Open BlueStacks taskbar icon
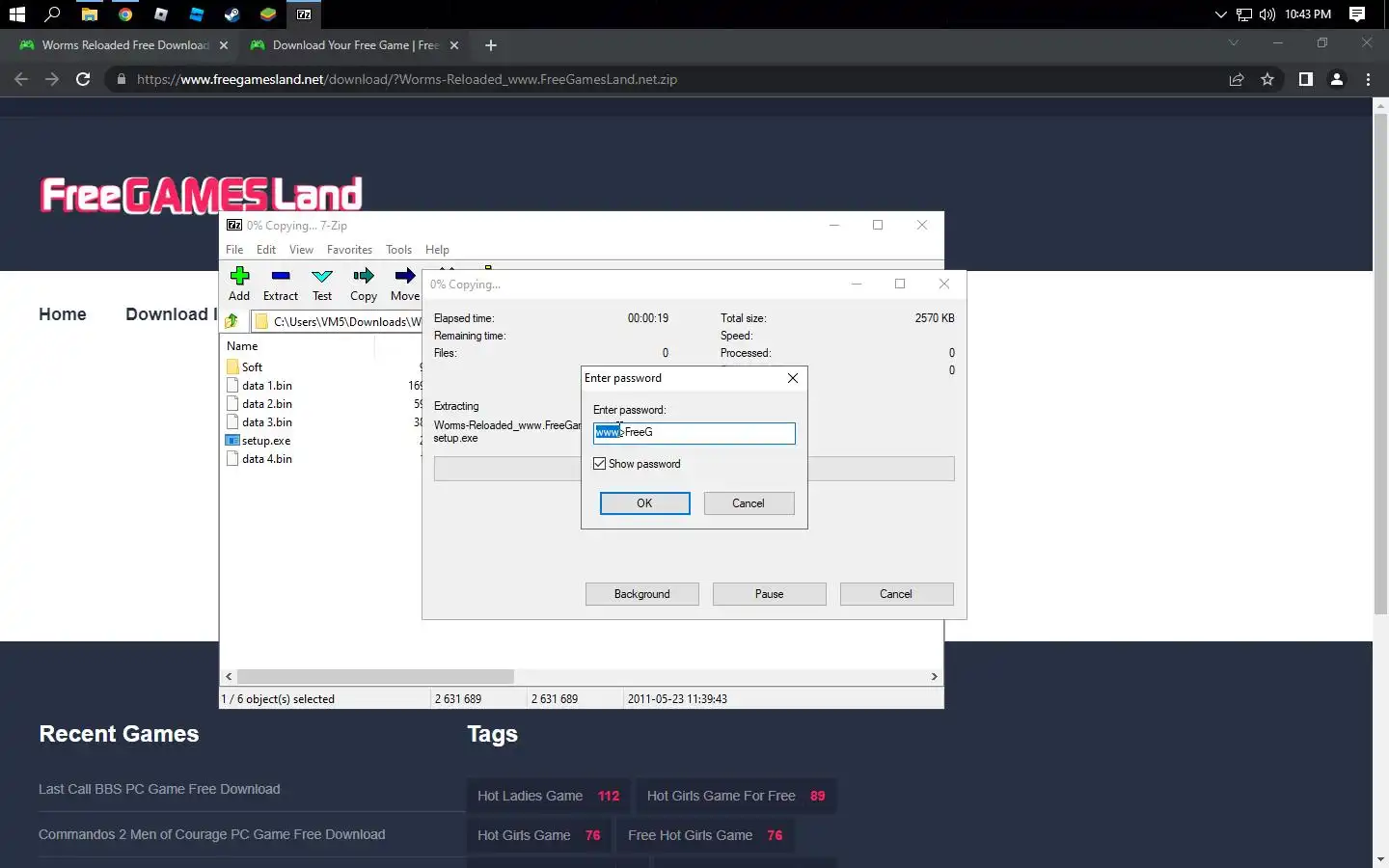This screenshot has width=1389, height=868. 268,14
